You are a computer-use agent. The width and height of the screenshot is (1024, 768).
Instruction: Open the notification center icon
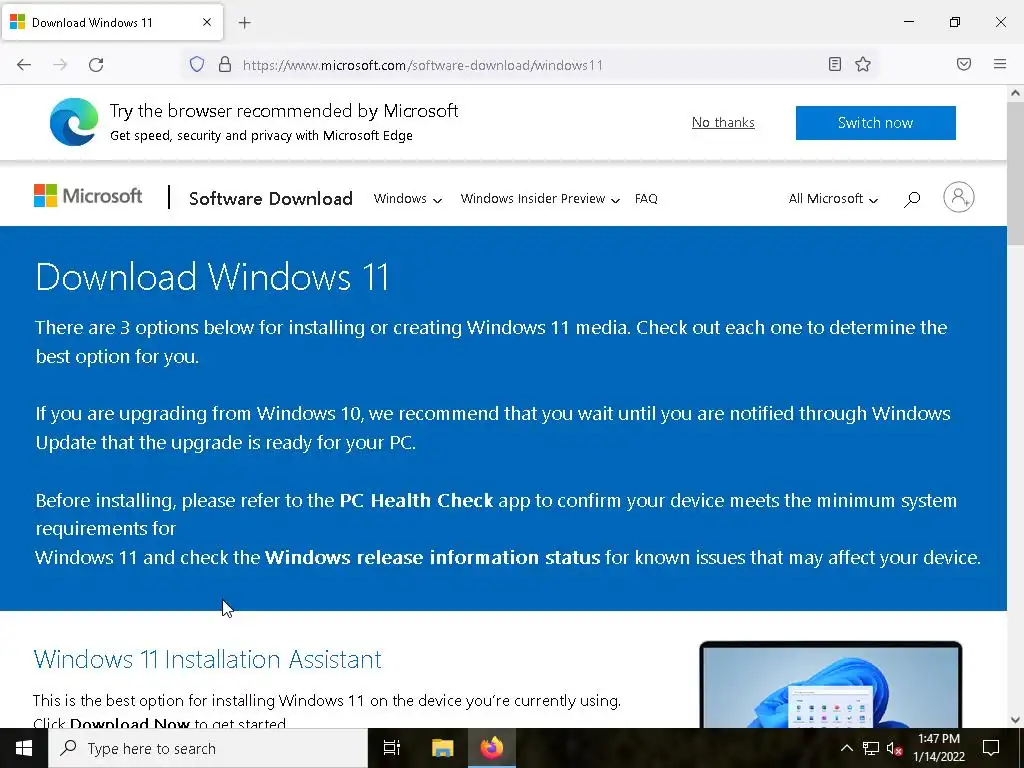click(991, 748)
